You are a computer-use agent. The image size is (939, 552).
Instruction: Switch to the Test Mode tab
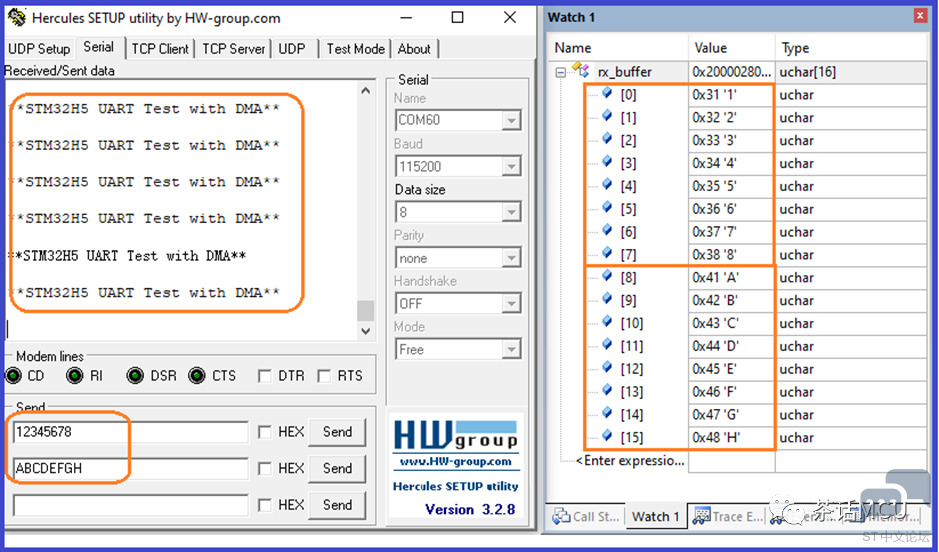tap(356, 49)
